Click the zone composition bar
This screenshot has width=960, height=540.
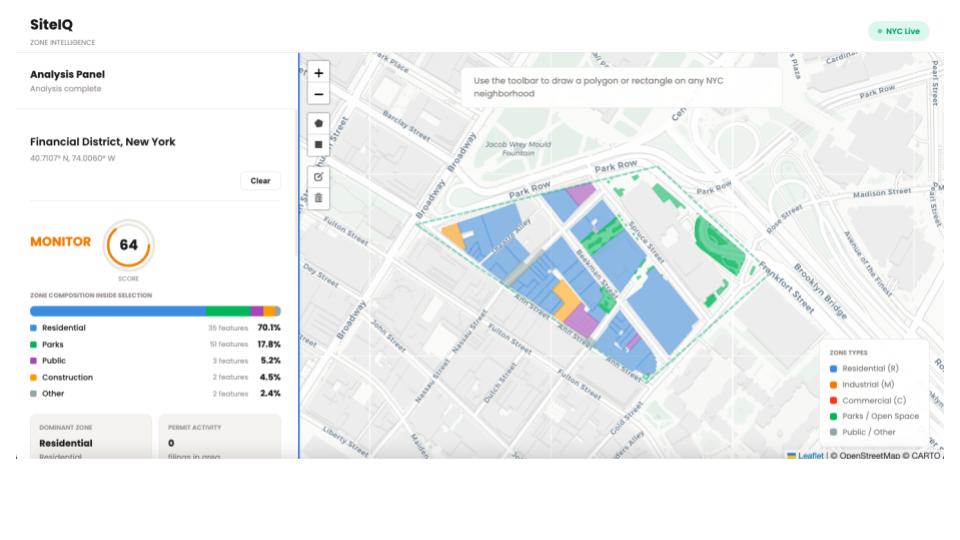pos(156,311)
